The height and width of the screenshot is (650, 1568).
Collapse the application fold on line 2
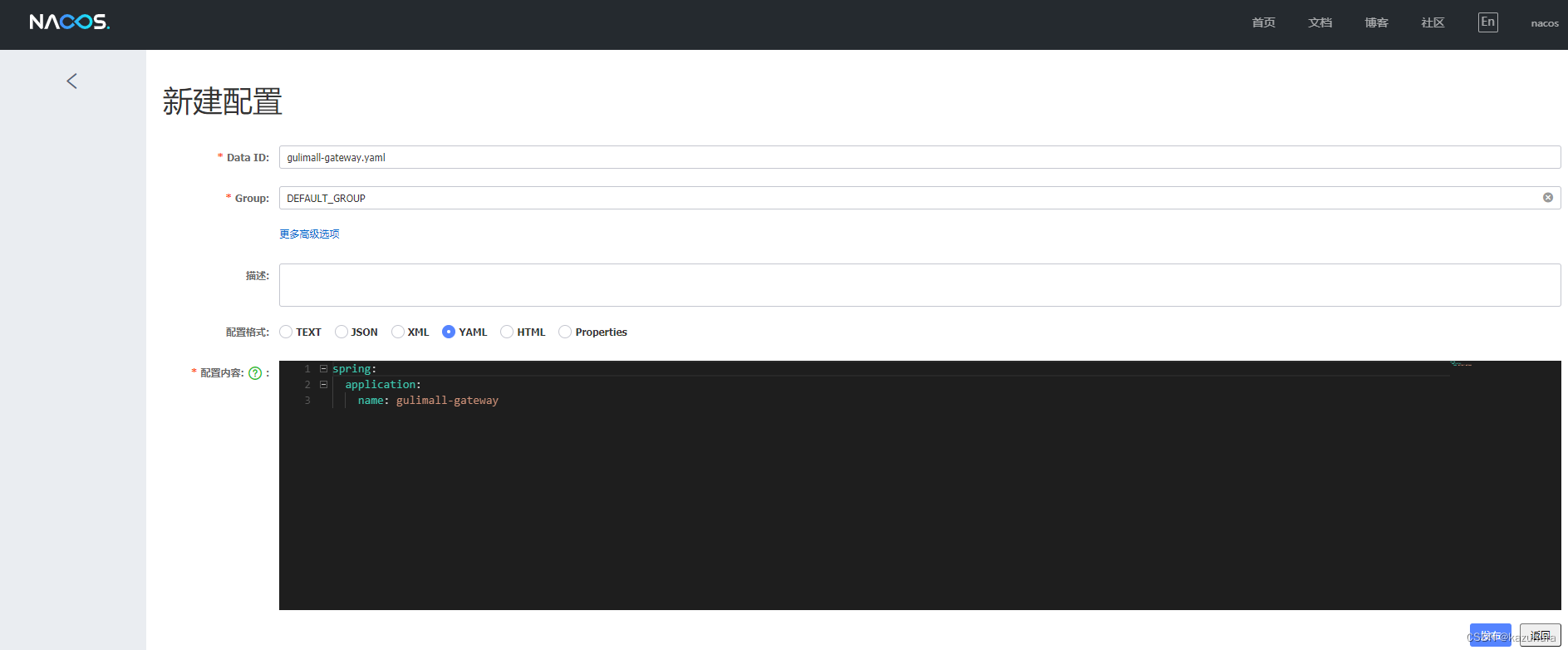323,385
